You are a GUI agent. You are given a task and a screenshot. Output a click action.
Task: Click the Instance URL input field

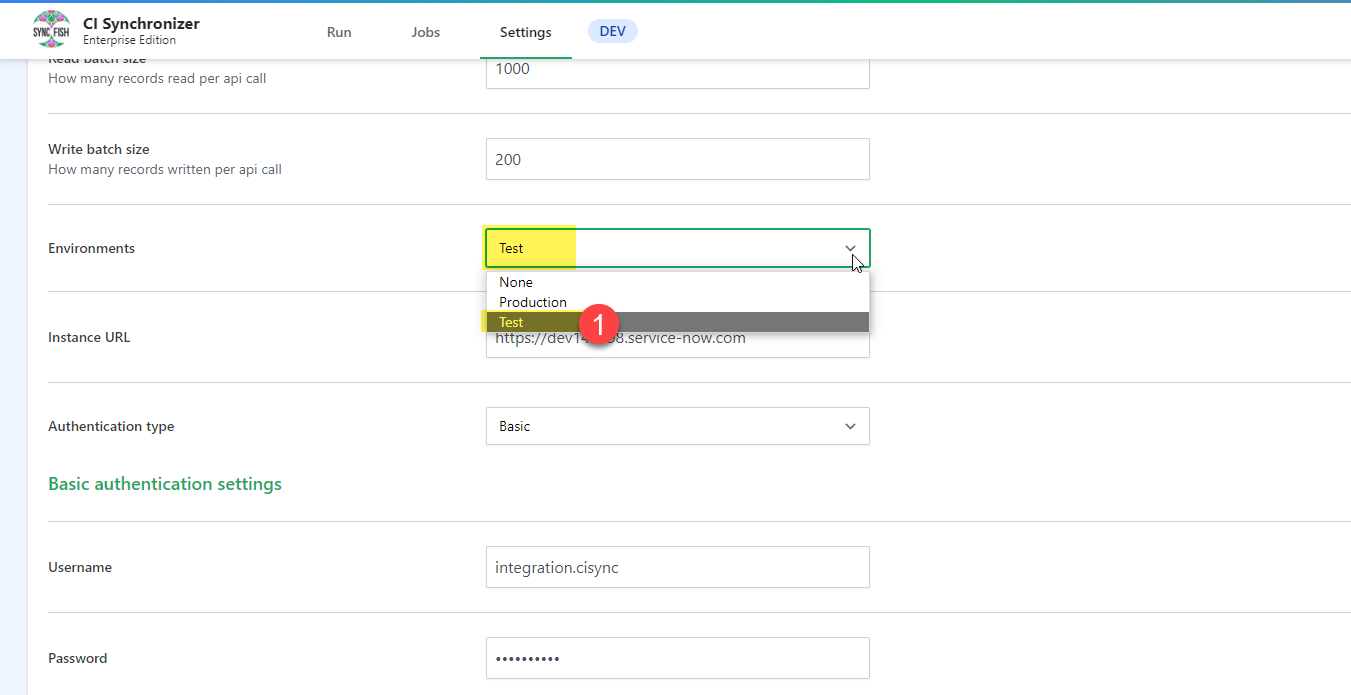678,344
